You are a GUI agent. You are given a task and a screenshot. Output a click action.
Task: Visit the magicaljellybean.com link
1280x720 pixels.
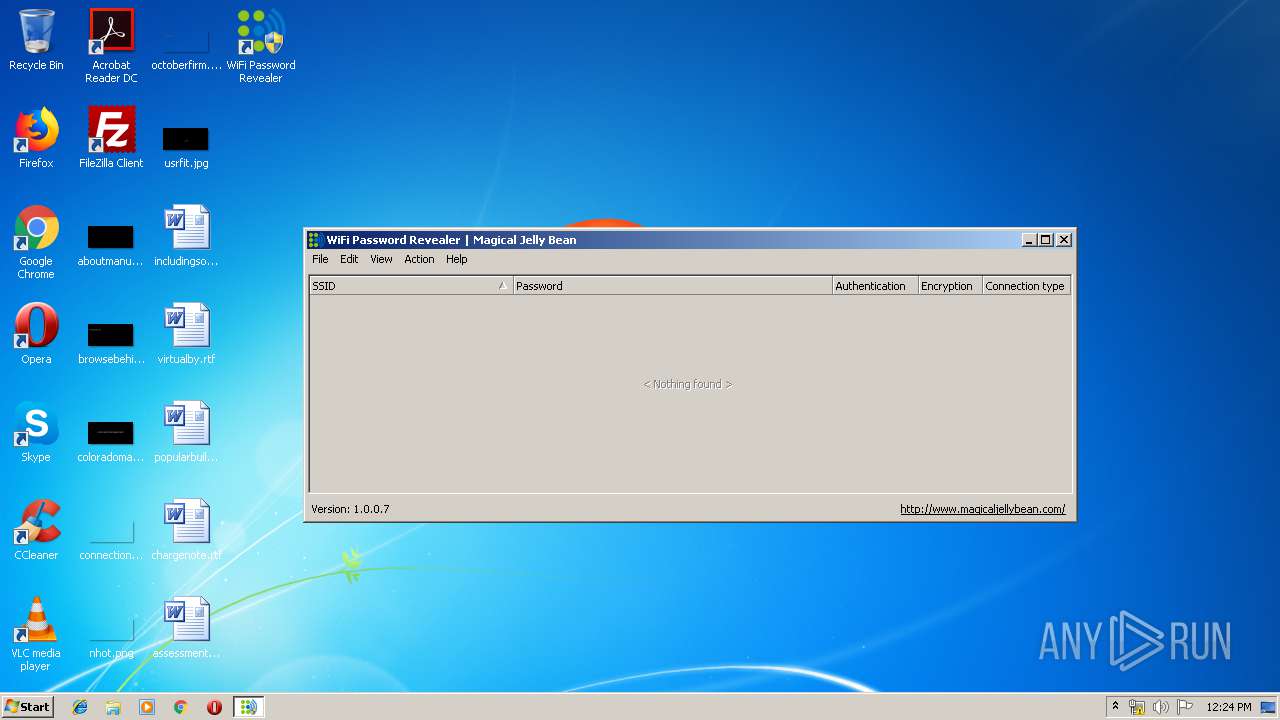[x=982, y=509]
